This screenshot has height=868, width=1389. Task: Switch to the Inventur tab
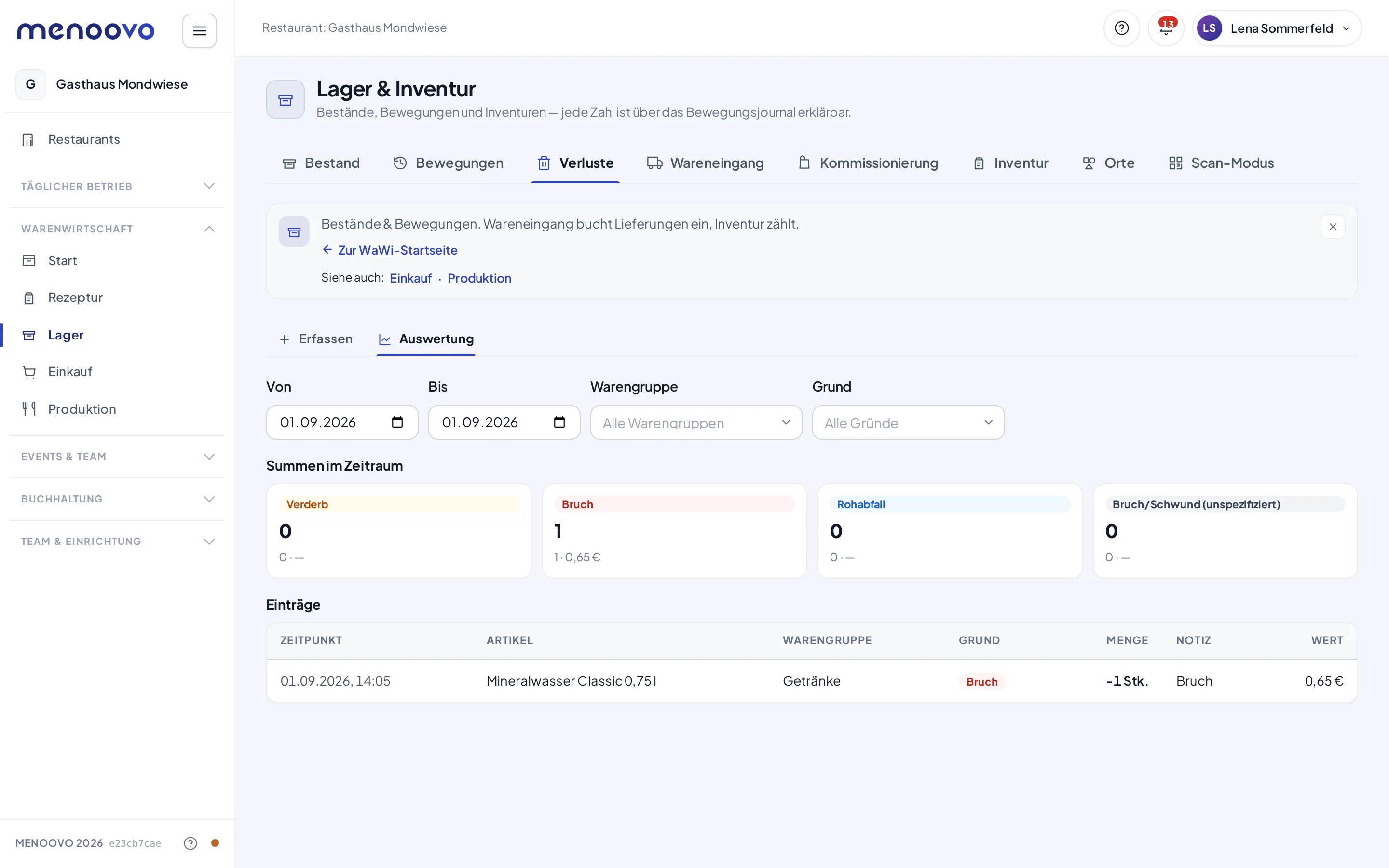1011,163
